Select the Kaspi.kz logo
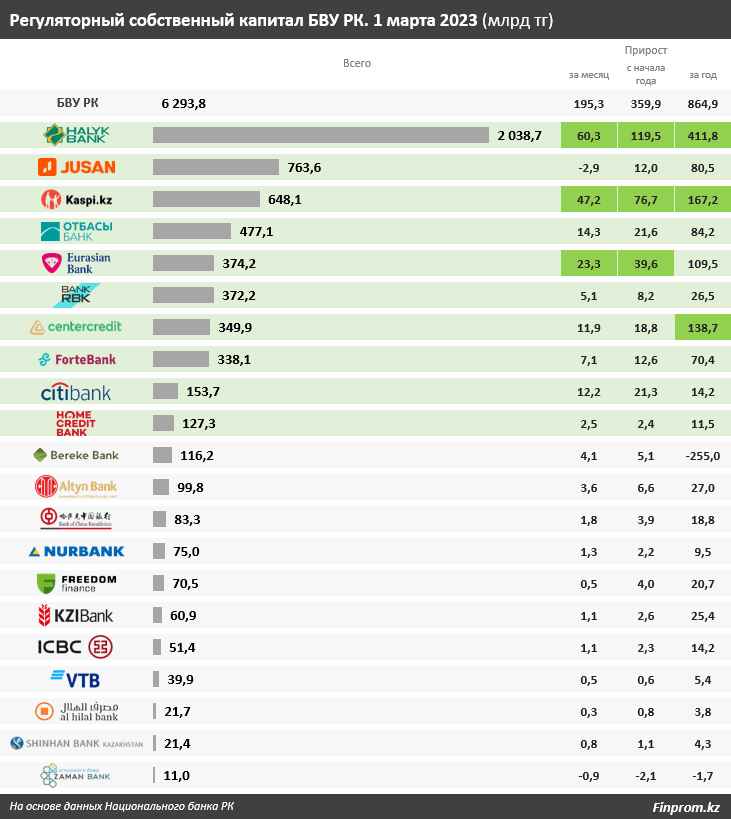The height and width of the screenshot is (819, 731). pyautogui.click(x=77, y=200)
